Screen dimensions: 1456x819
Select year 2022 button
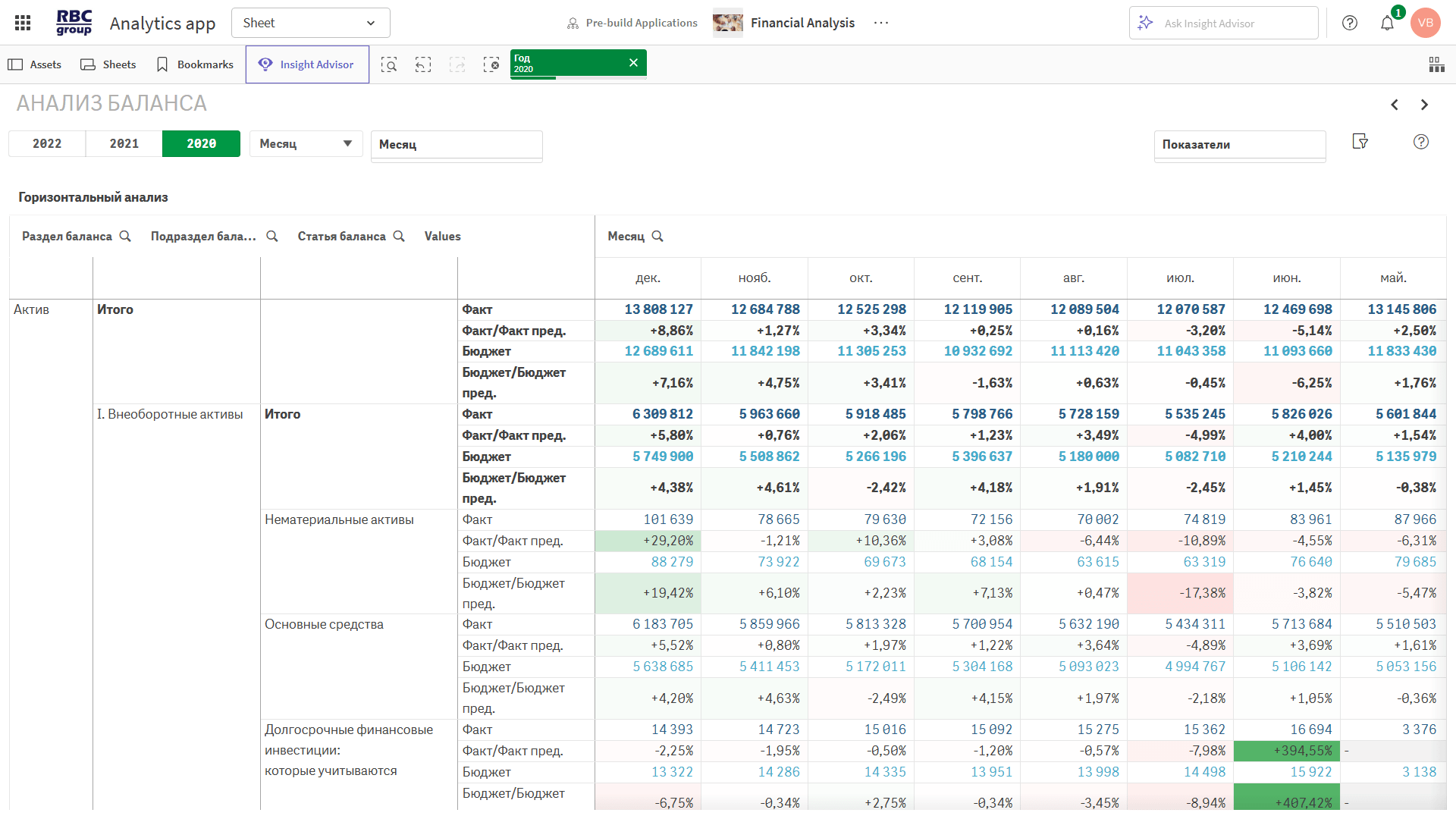(47, 144)
